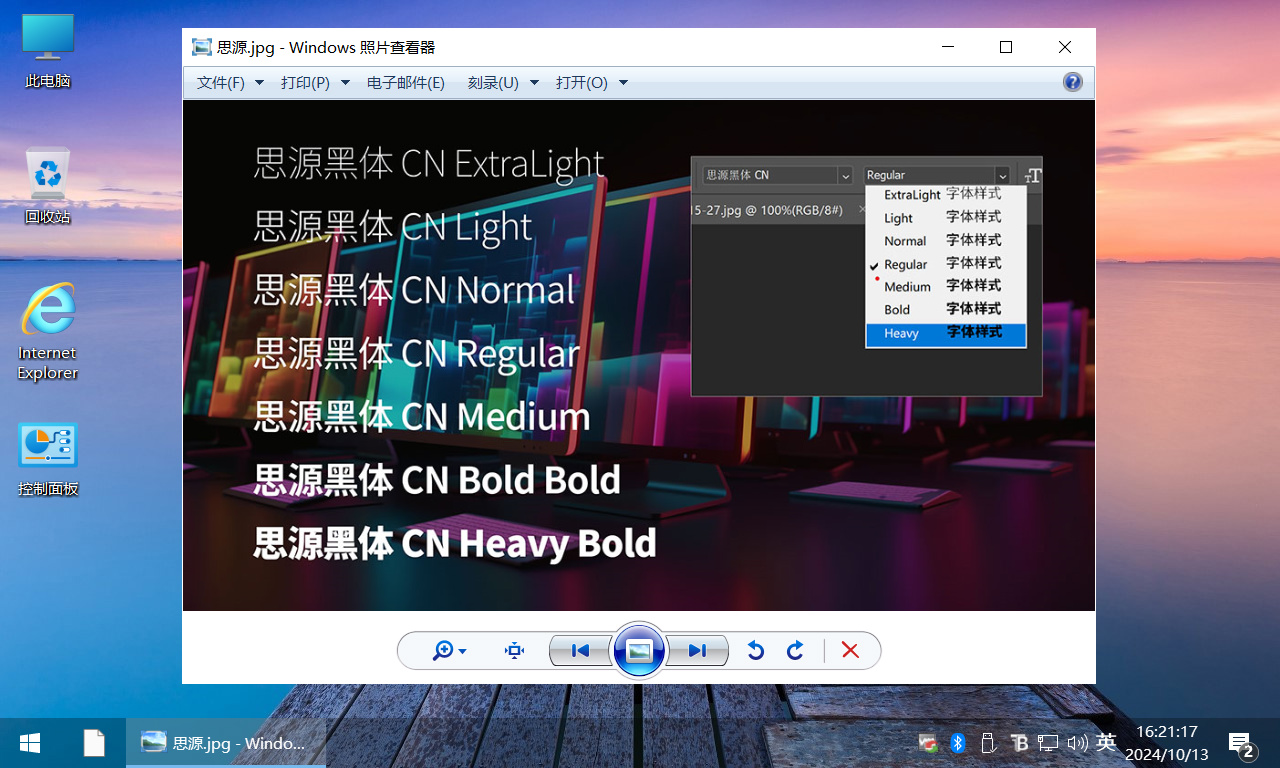Select the 控制面板 desktop icon
Image resolution: width=1280 pixels, height=768 pixels.
[x=48, y=460]
